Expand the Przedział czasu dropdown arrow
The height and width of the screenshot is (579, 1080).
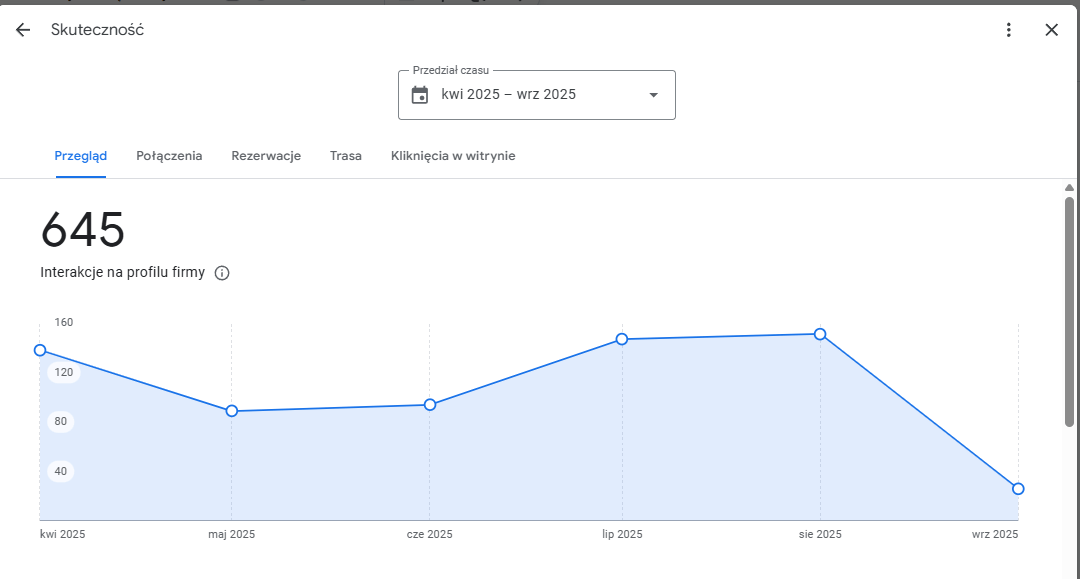pyautogui.click(x=653, y=95)
